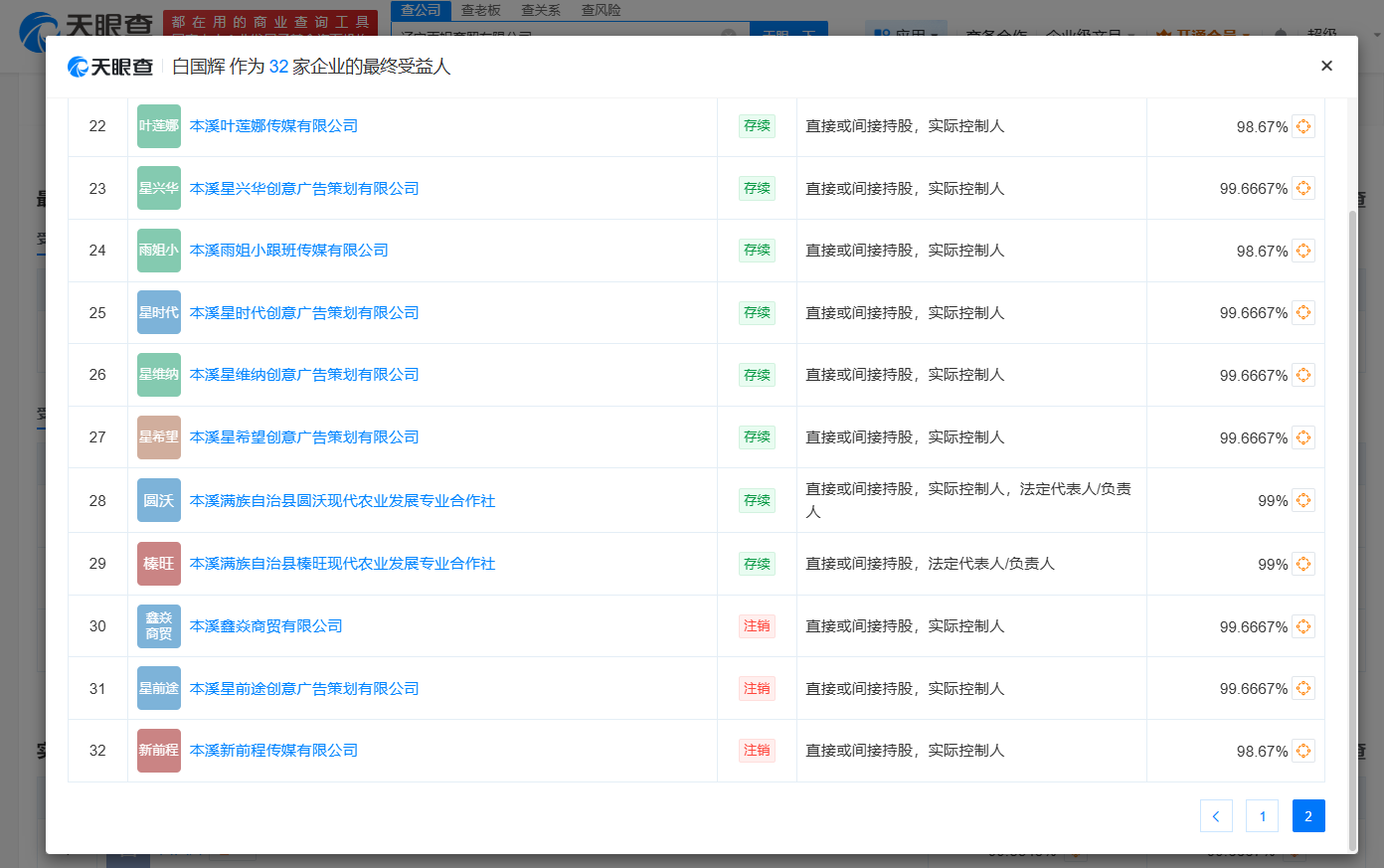The width and height of the screenshot is (1384, 868).
Task: Open 本溪雨姐小跟班传媒有限公司 company page
Action: tap(288, 251)
